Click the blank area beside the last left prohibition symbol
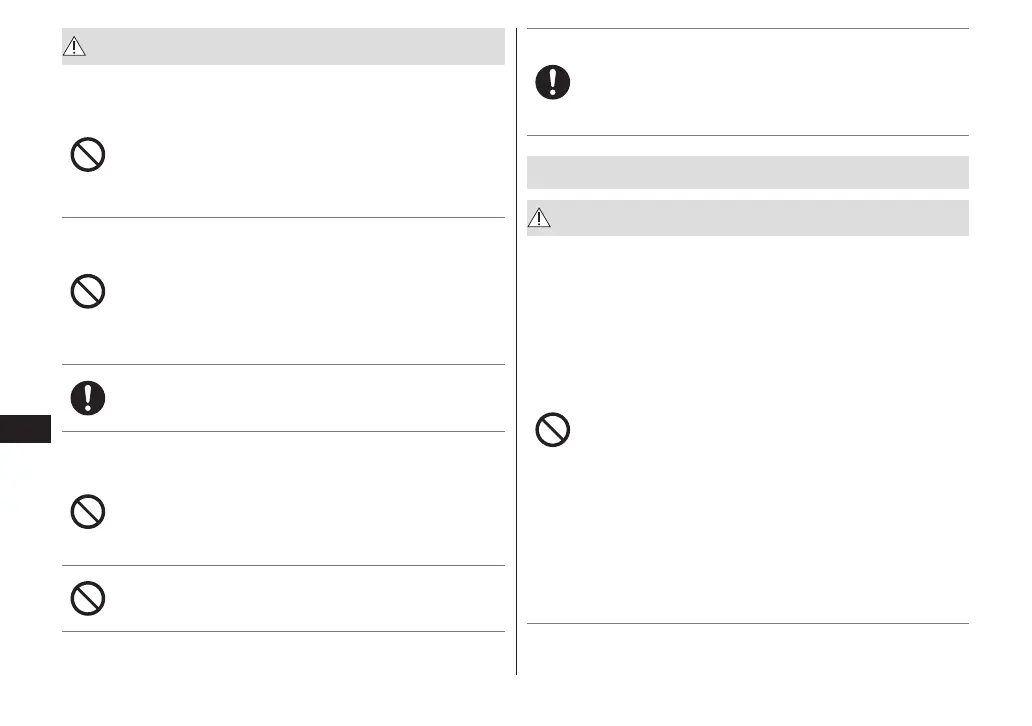 [300, 597]
